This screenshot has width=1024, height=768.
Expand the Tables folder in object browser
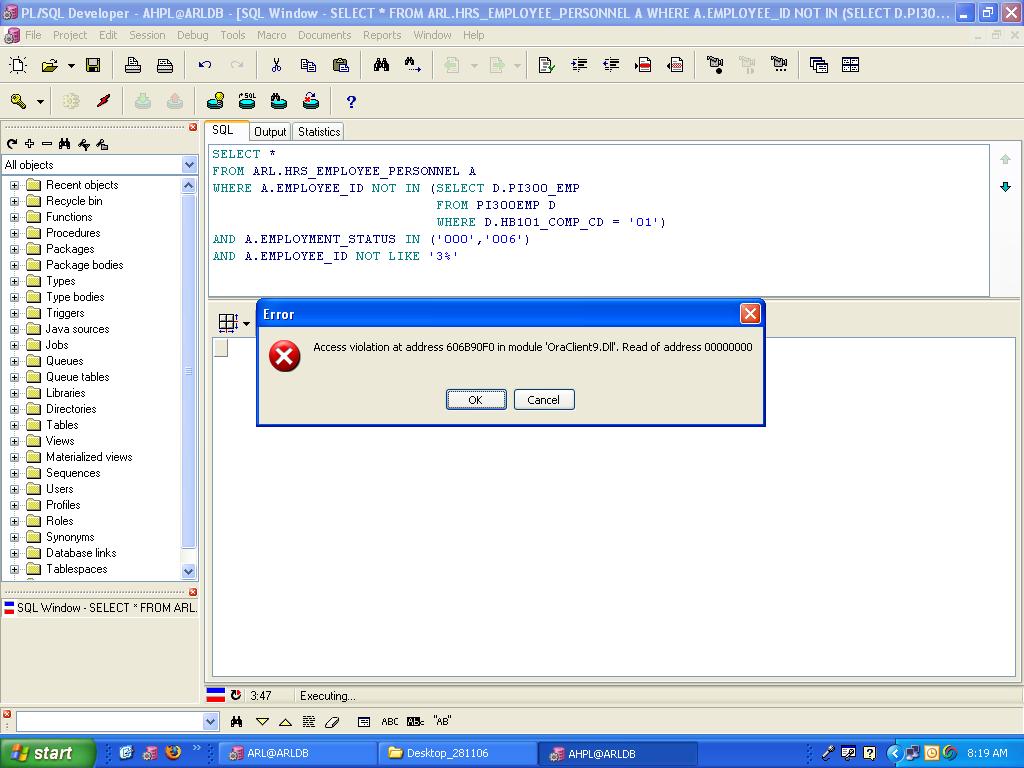point(15,425)
